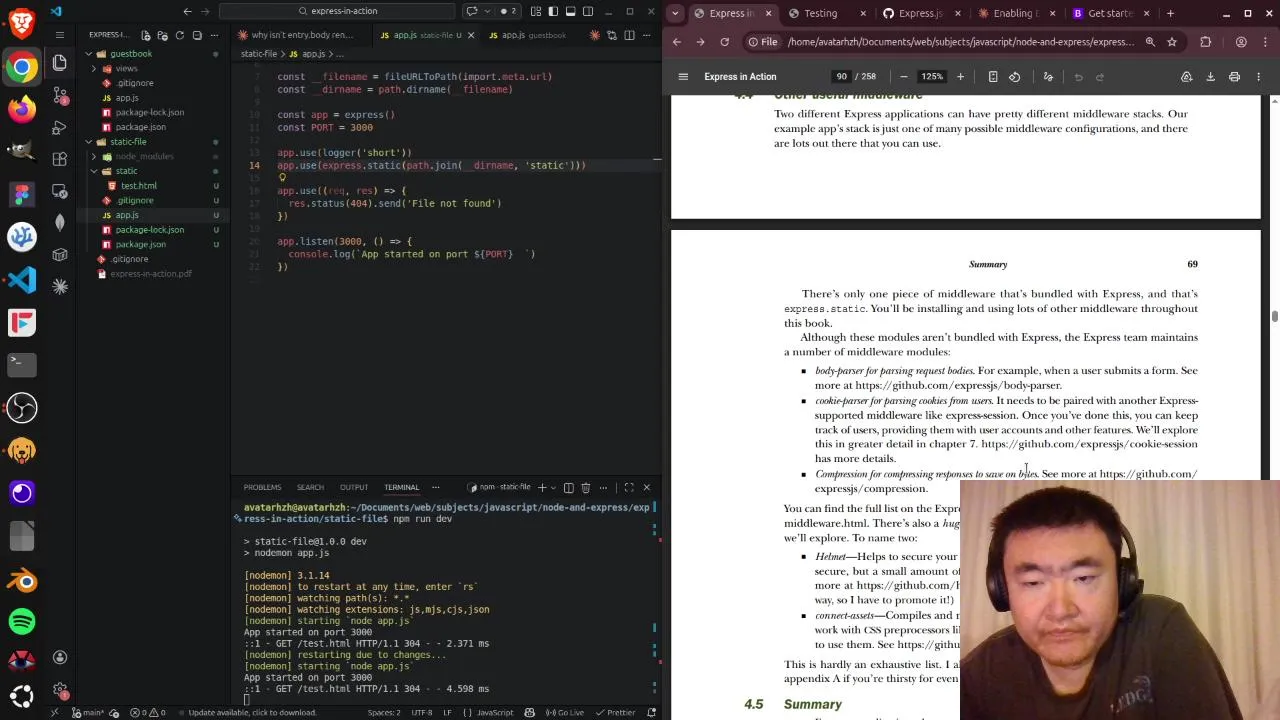The height and width of the screenshot is (720, 1280).
Task: Toggle VS Code primary side bar visibility
Action: [x=553, y=12]
